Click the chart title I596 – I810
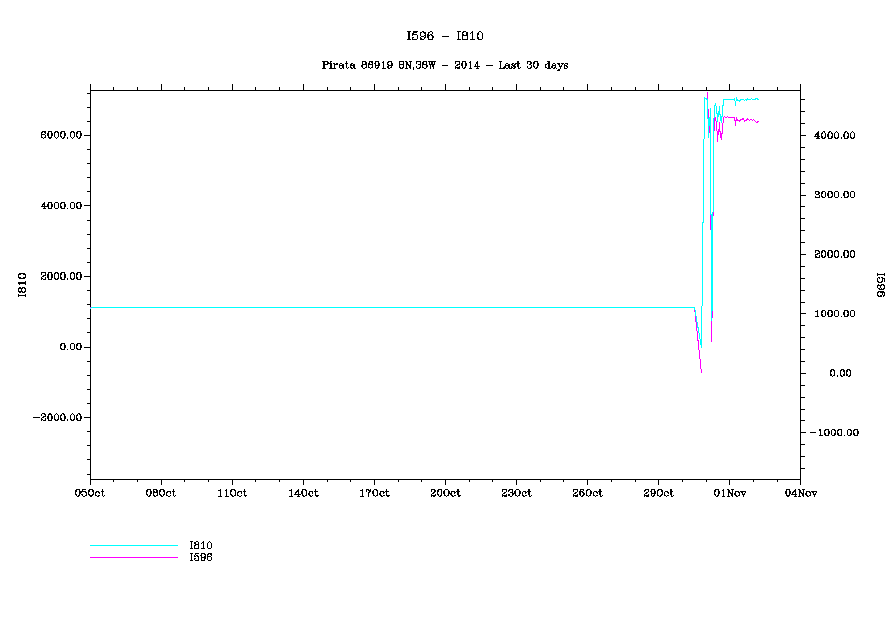 445,36
